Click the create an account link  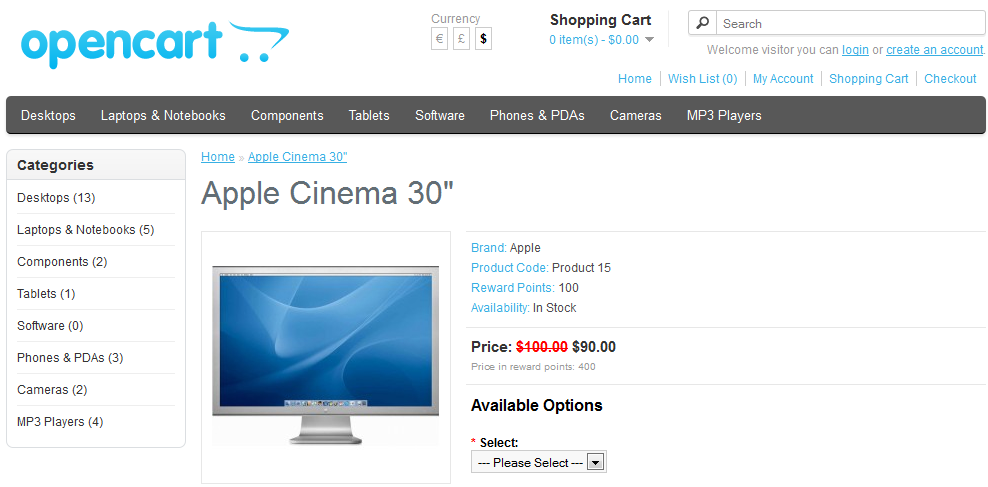(x=934, y=50)
